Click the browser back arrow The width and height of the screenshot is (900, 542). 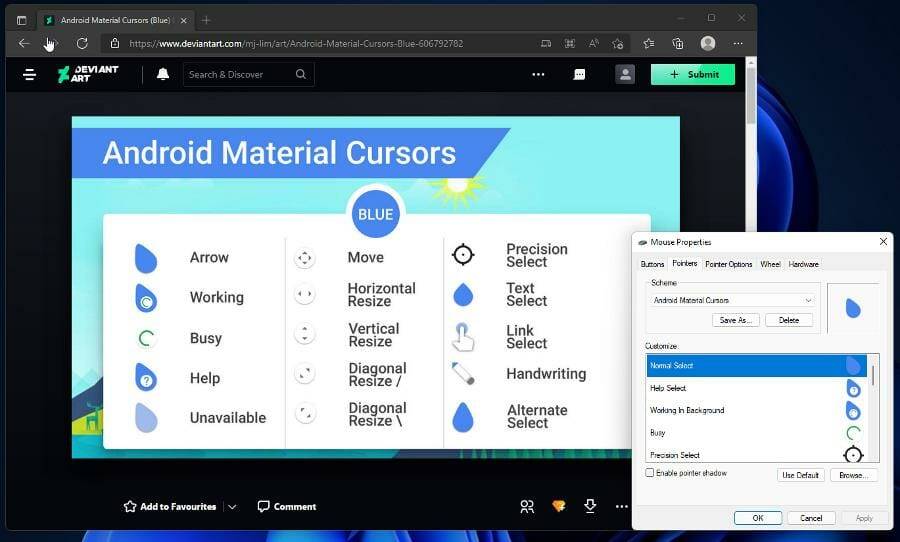click(x=24, y=43)
